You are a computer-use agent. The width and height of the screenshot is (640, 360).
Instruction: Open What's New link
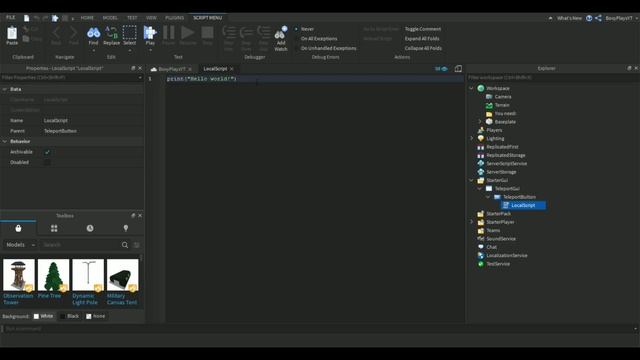(x=569, y=18)
